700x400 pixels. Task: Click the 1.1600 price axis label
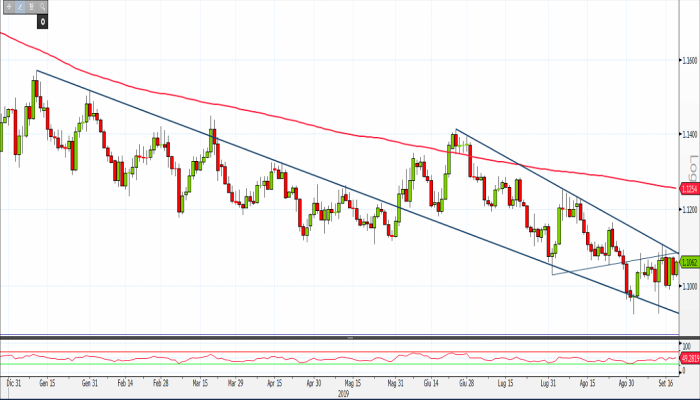point(690,60)
